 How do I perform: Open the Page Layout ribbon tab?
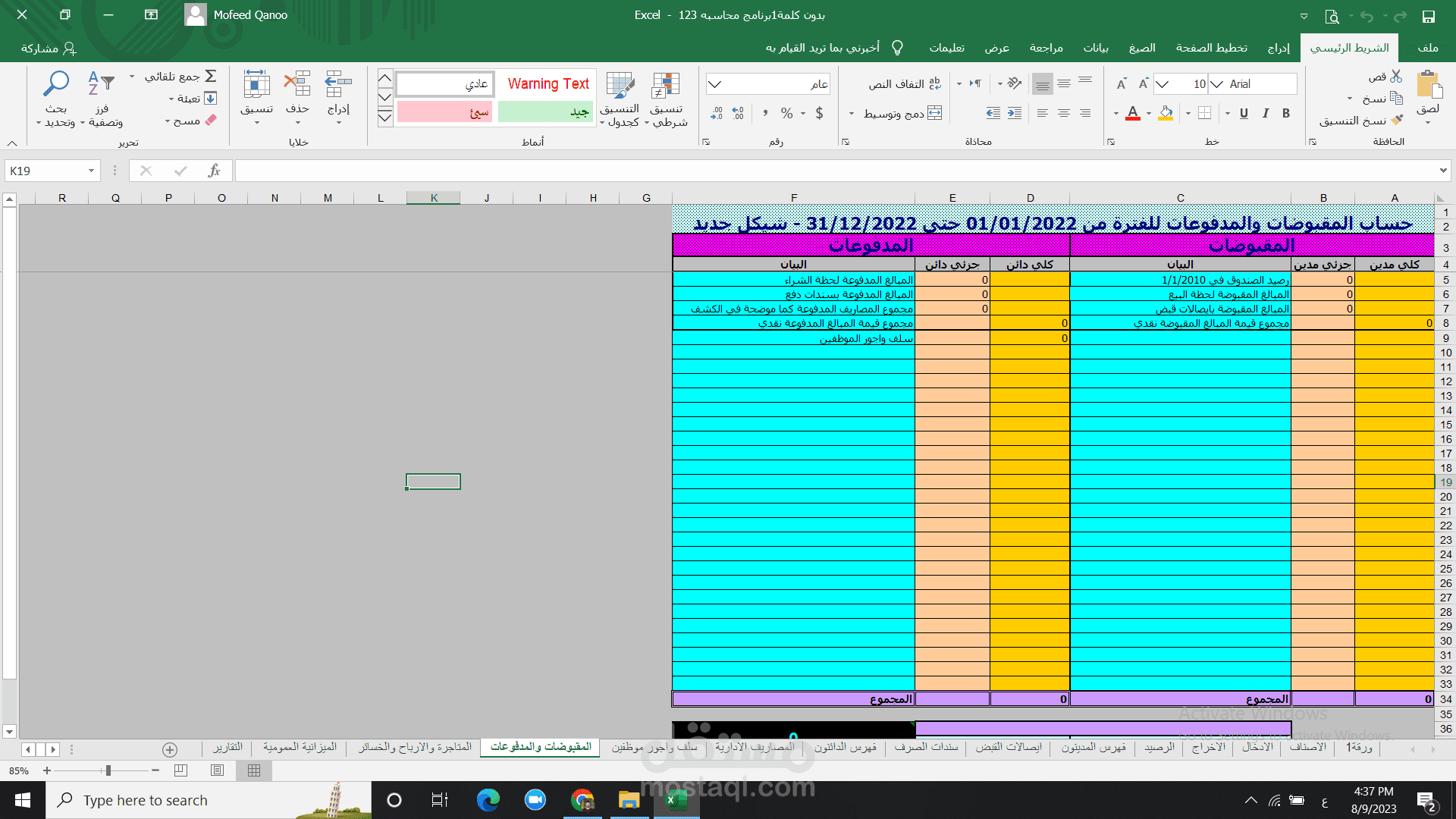[1211, 48]
